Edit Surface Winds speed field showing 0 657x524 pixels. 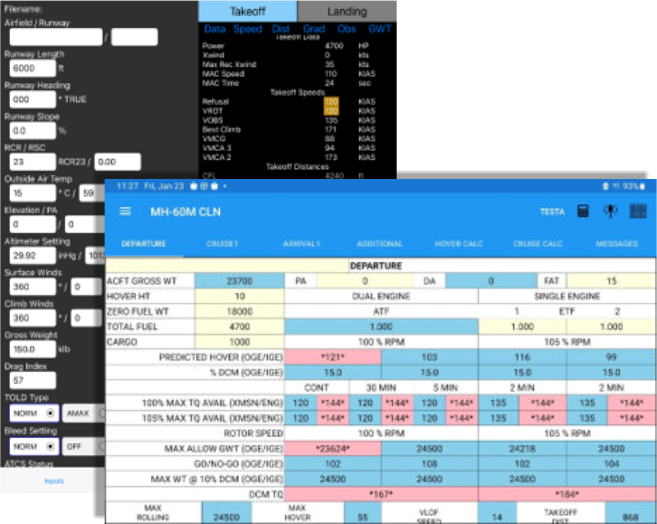tap(86, 287)
